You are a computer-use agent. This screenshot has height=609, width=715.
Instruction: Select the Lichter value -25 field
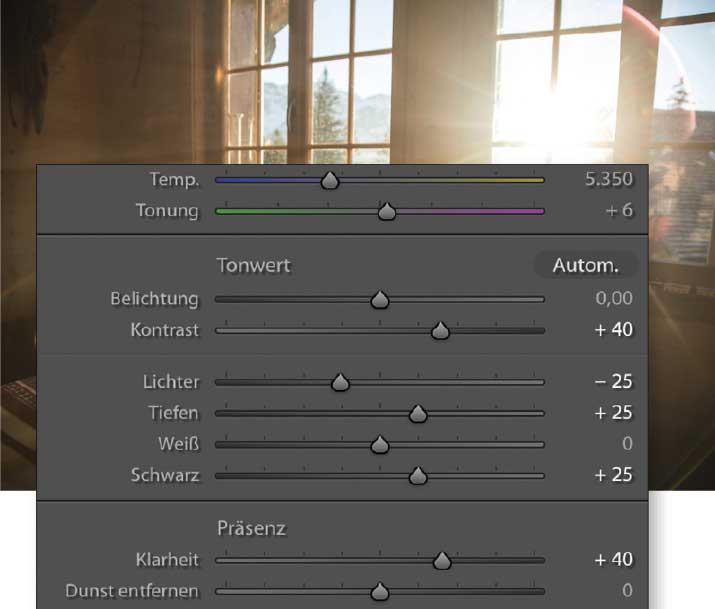pos(614,381)
